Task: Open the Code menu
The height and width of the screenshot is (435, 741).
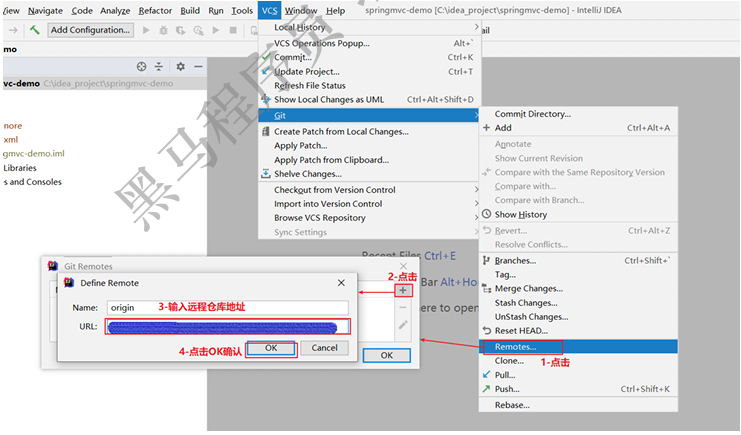Action: point(82,10)
